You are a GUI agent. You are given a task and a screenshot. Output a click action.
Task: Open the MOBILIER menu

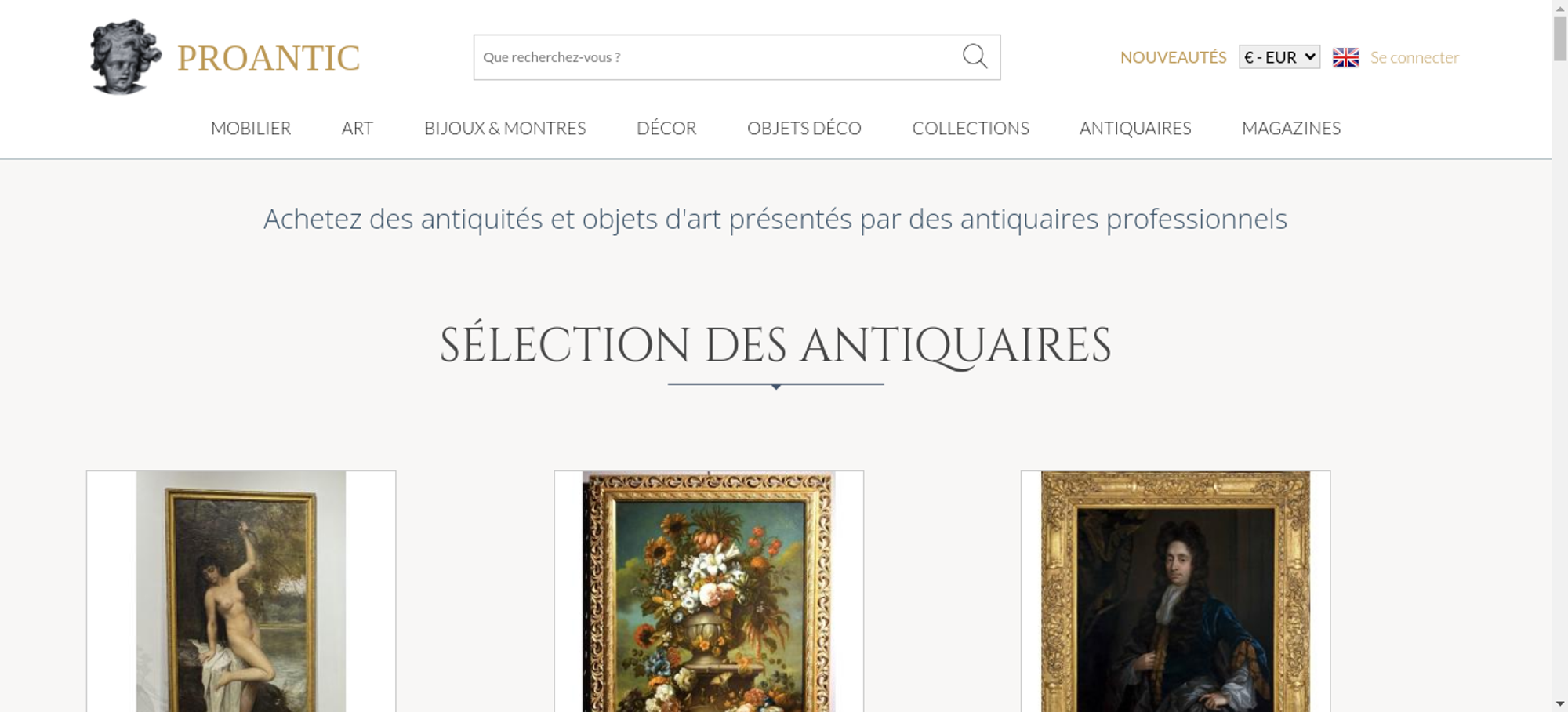[x=251, y=128]
